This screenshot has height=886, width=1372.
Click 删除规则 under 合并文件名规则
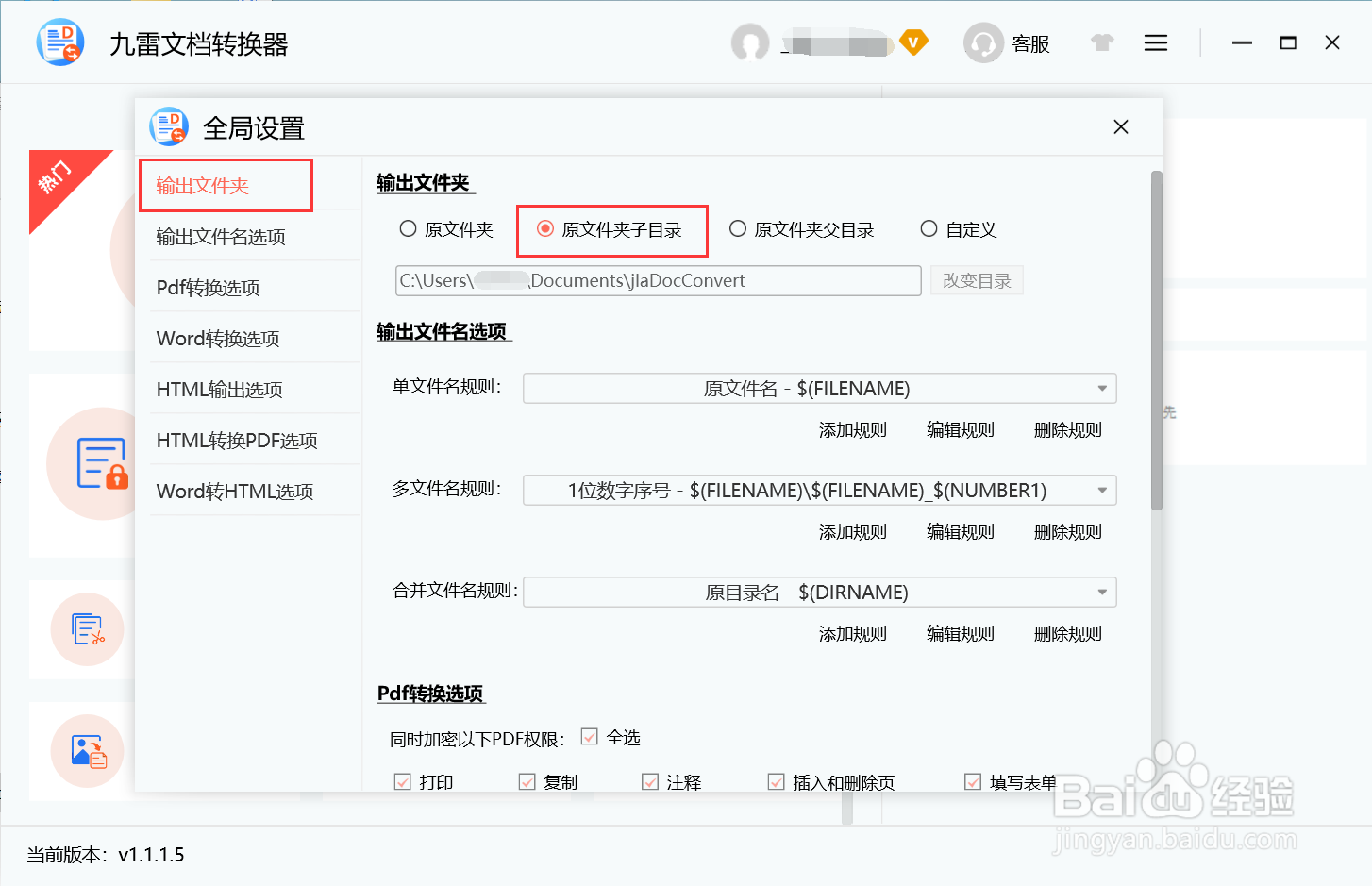[1068, 634]
